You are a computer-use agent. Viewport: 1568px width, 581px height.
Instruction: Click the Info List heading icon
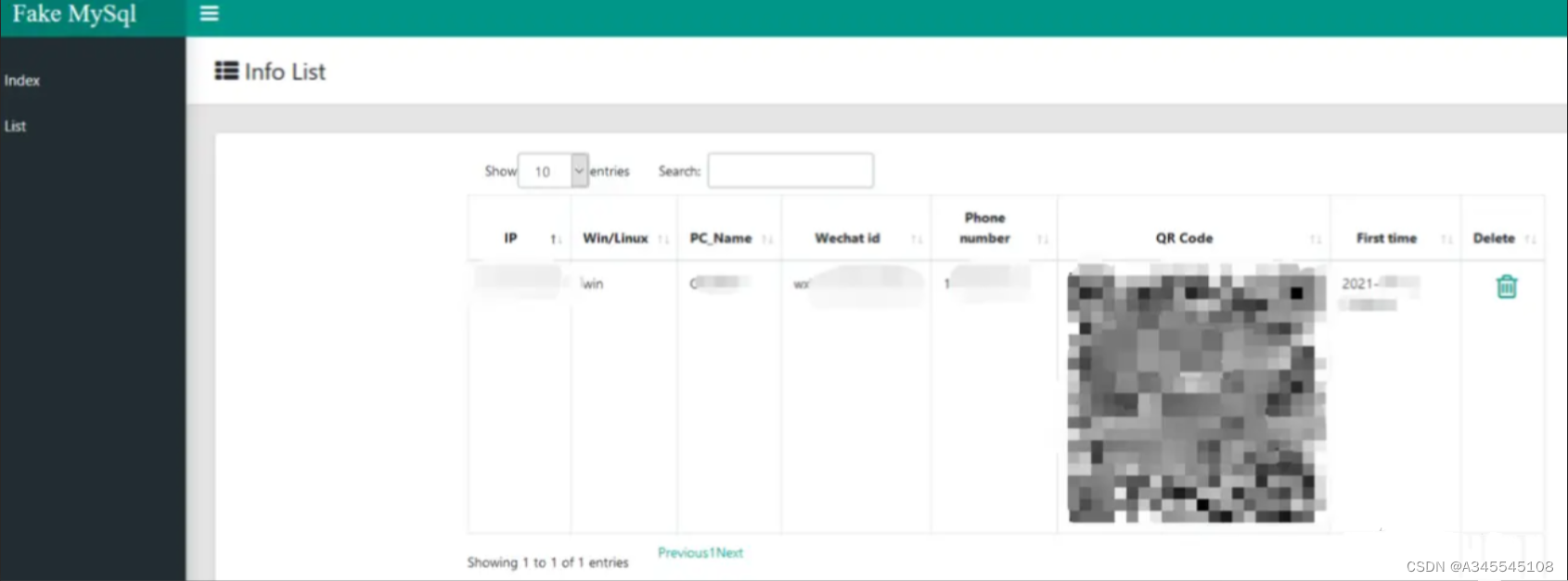(226, 71)
